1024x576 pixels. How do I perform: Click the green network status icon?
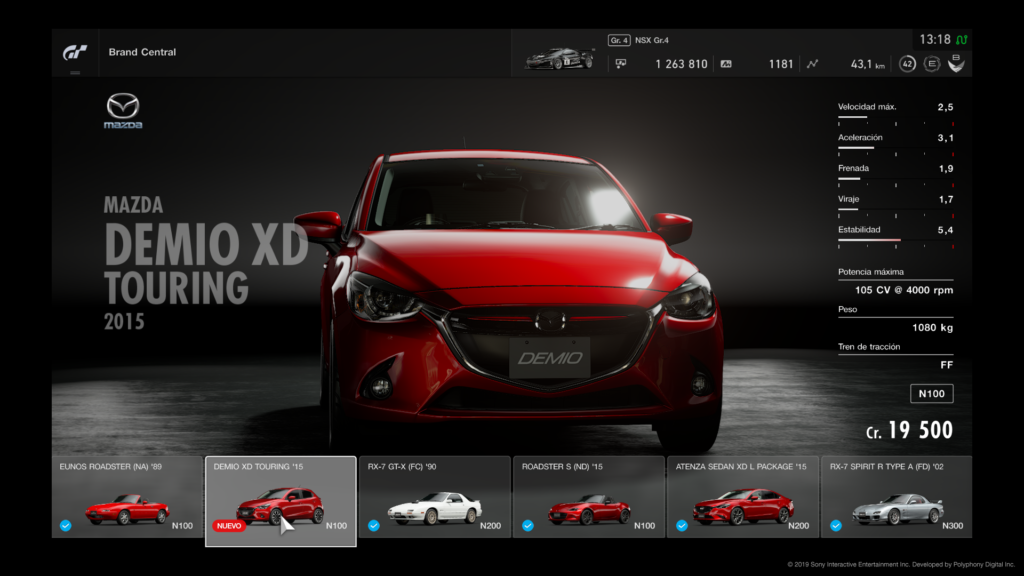tap(961, 40)
